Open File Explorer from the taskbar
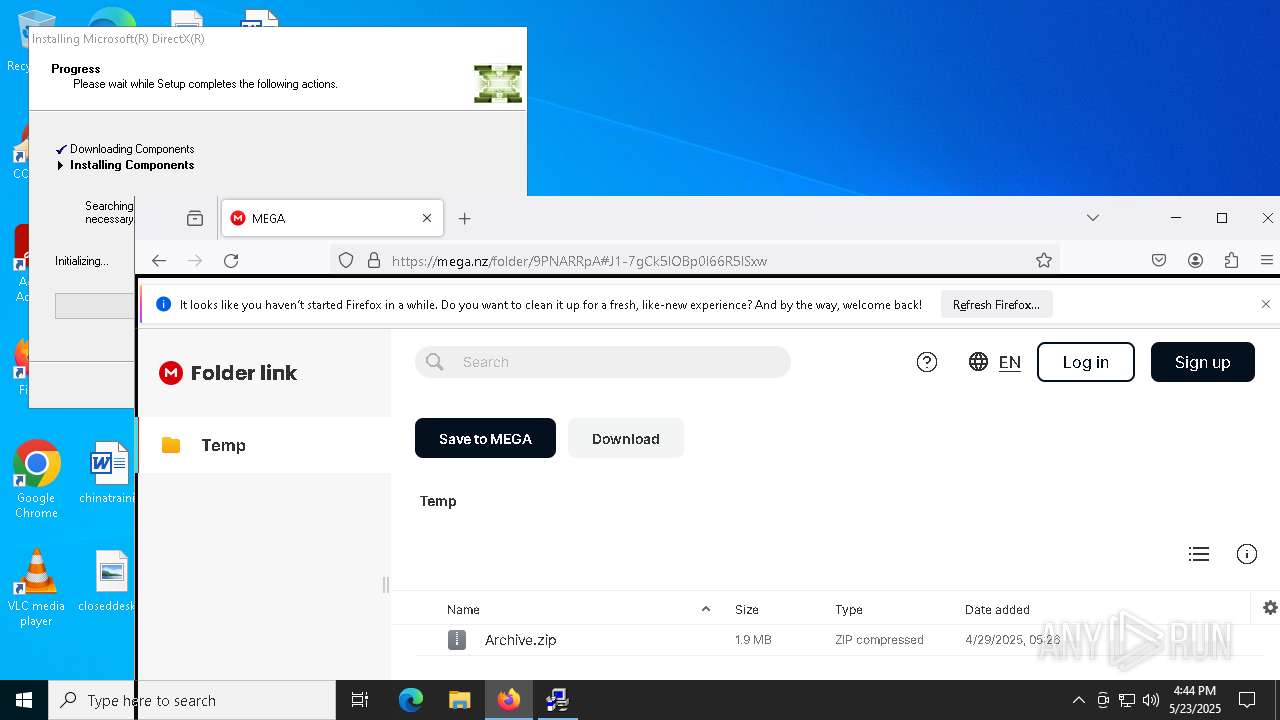Image resolution: width=1280 pixels, height=720 pixels. pyautogui.click(x=459, y=700)
